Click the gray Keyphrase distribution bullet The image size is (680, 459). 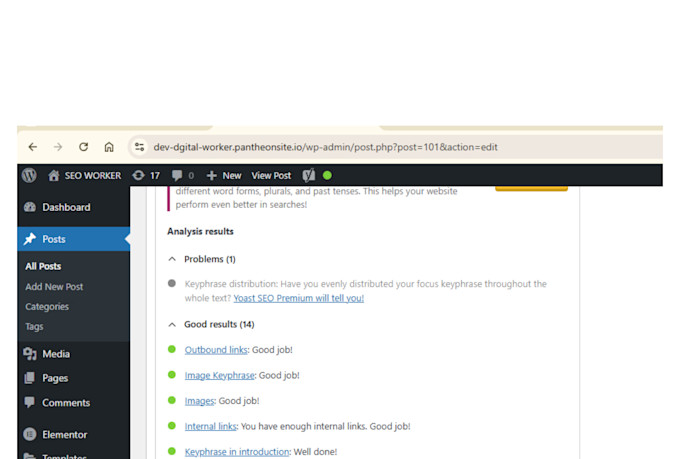tap(172, 283)
